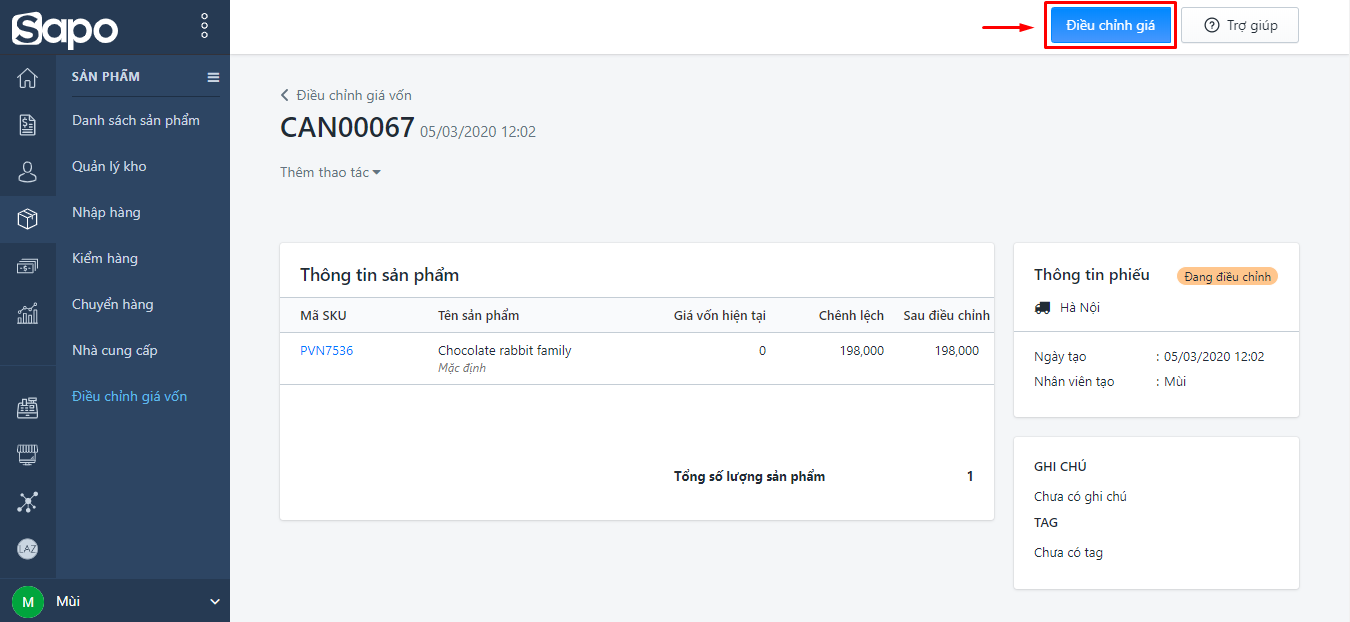Open SKU link PVN7536
Image resolution: width=1350 pixels, height=622 pixels.
(326, 351)
